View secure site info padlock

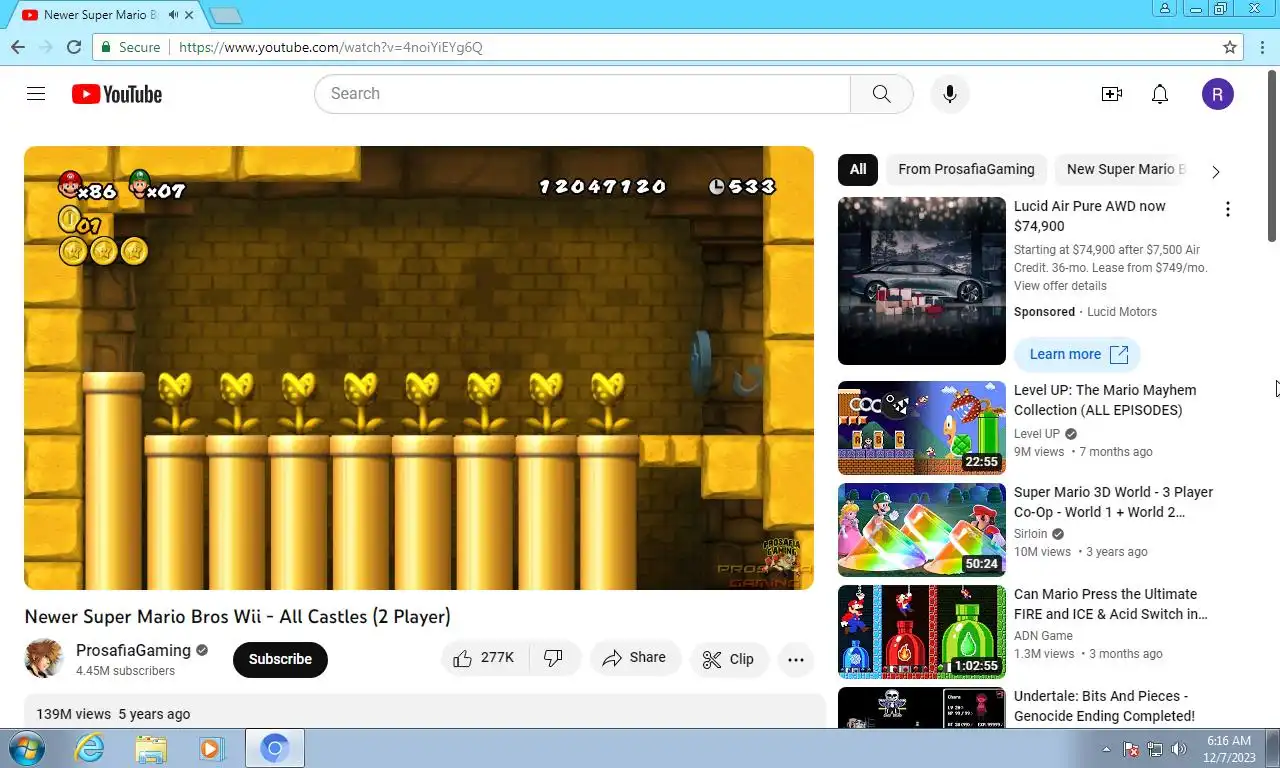tap(108, 47)
